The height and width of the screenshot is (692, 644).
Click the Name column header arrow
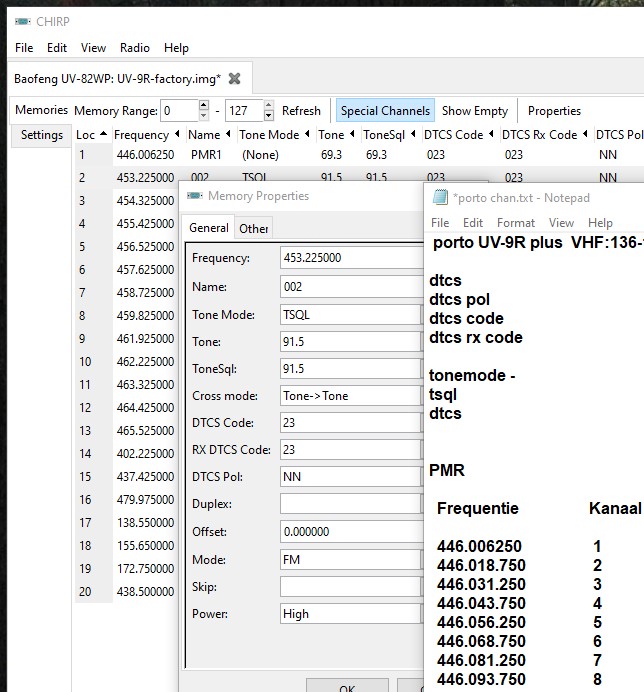click(228, 134)
